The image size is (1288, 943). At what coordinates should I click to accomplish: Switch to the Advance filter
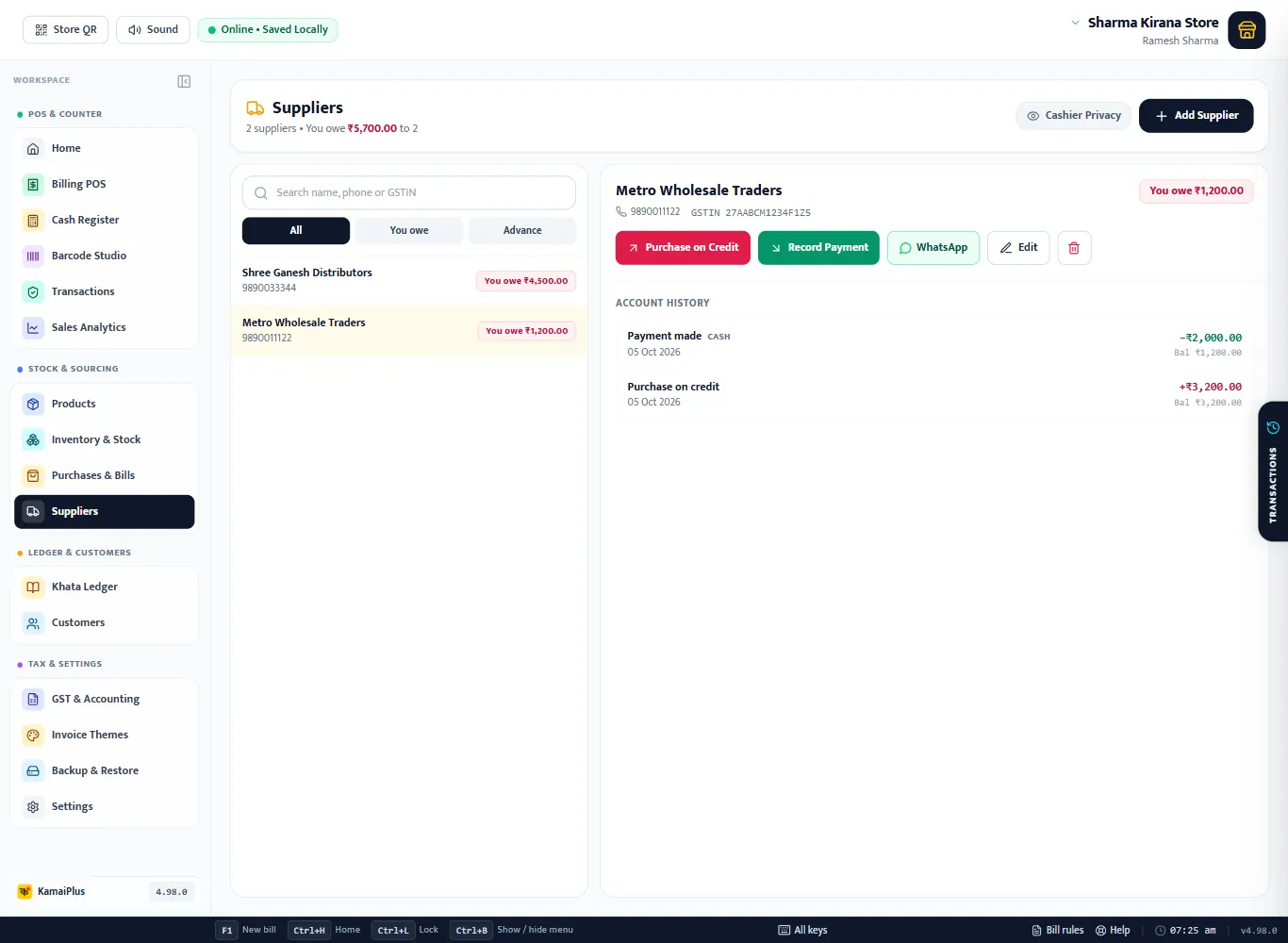click(x=522, y=230)
